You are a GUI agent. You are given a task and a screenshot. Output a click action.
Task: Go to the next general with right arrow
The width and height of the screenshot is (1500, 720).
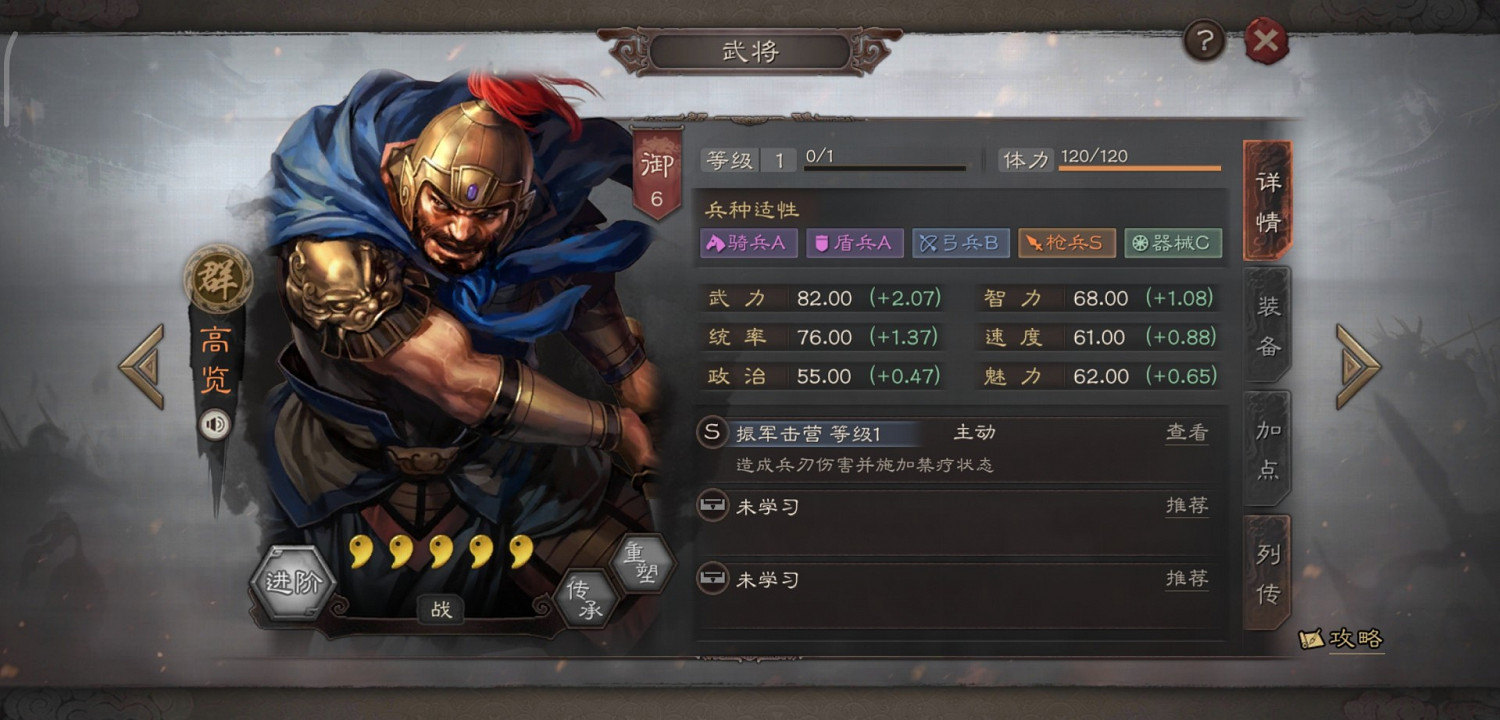pos(1358,366)
